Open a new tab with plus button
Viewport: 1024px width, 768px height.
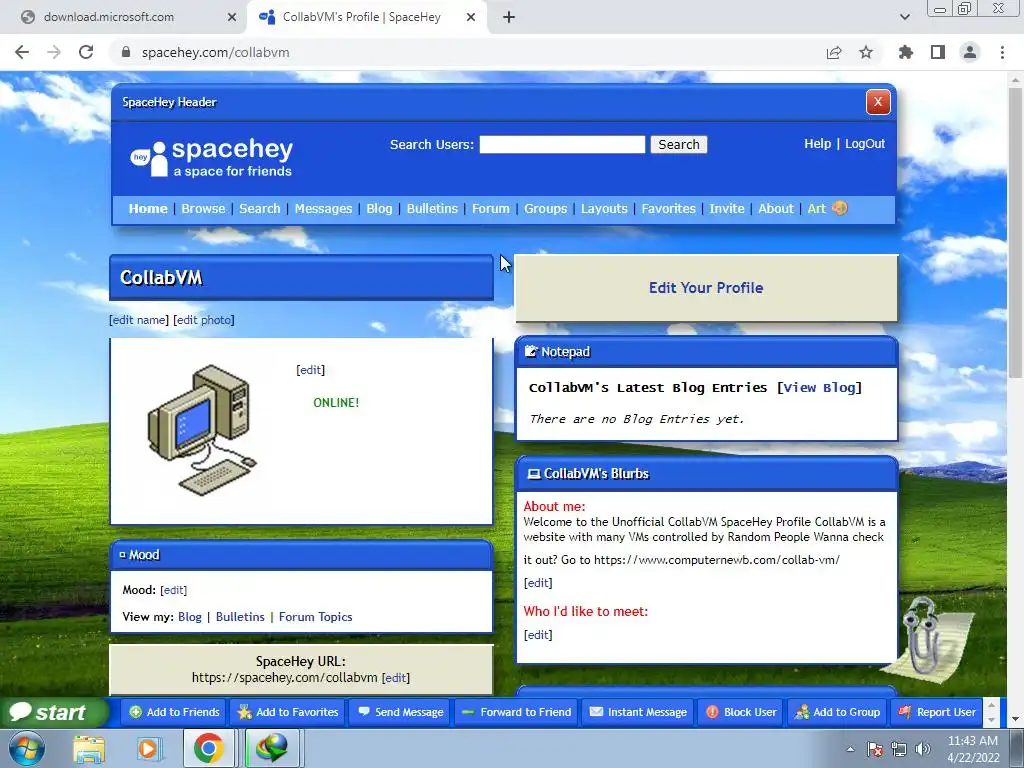[x=509, y=17]
